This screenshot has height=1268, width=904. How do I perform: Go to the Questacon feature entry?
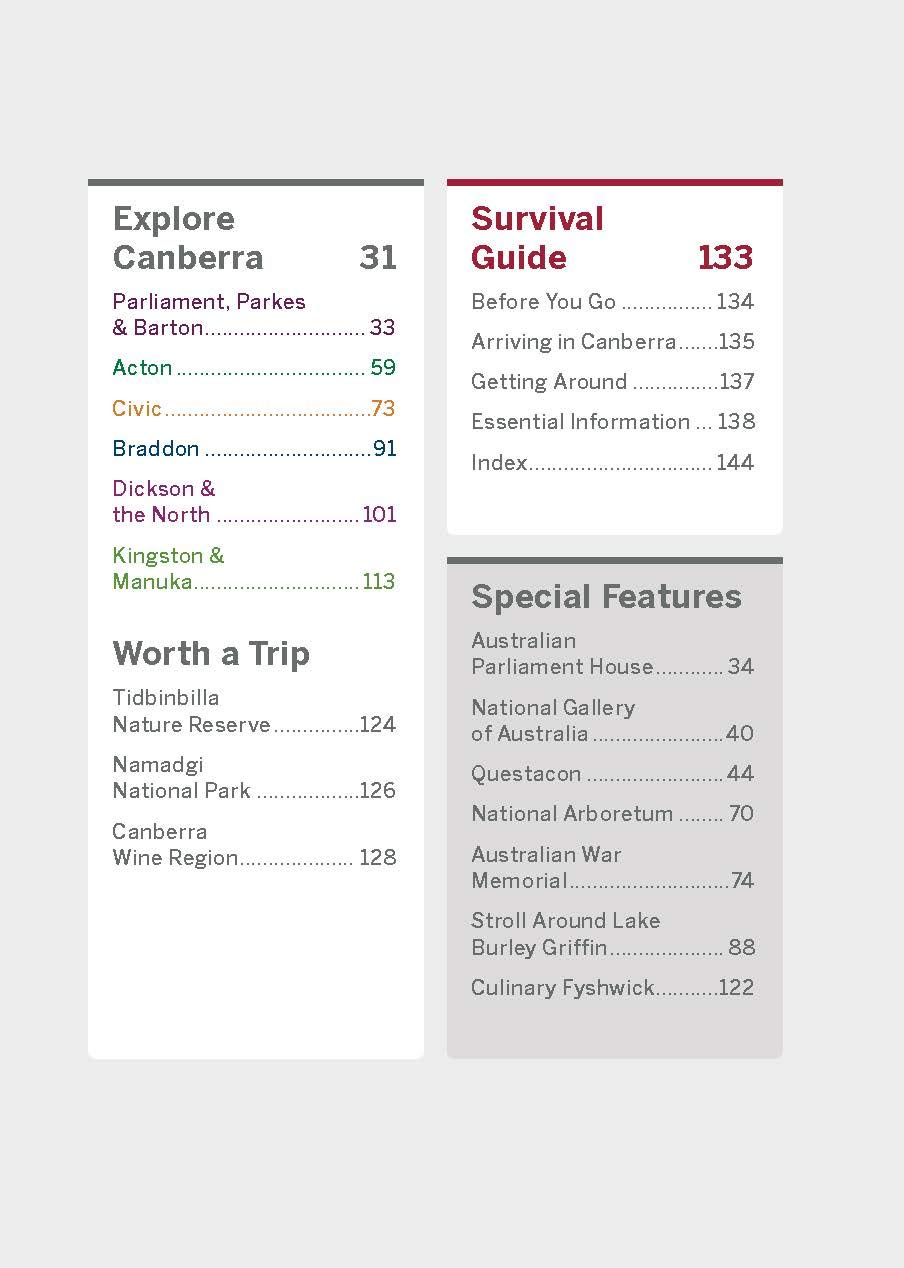point(612,774)
